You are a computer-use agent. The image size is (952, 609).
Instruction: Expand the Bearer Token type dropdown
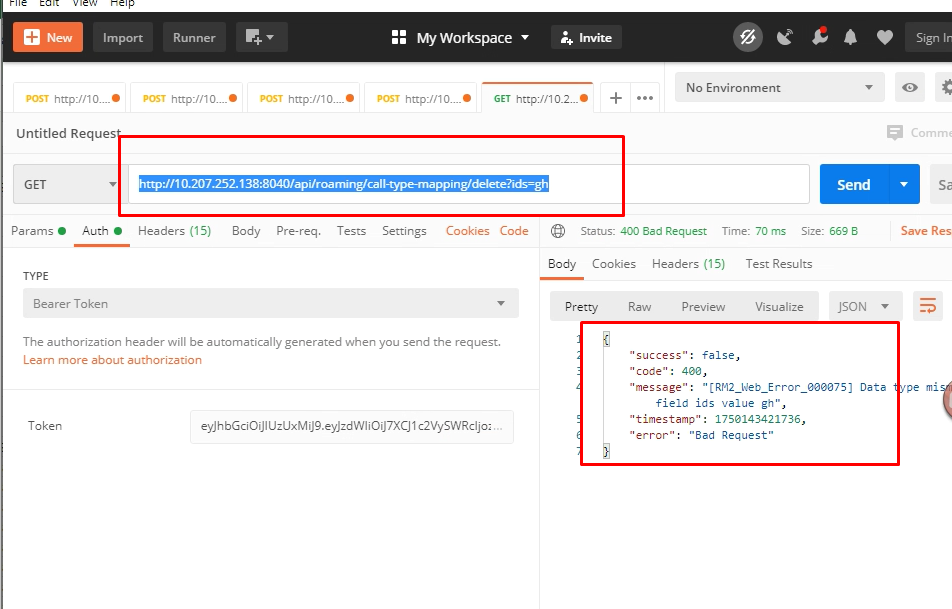(270, 304)
